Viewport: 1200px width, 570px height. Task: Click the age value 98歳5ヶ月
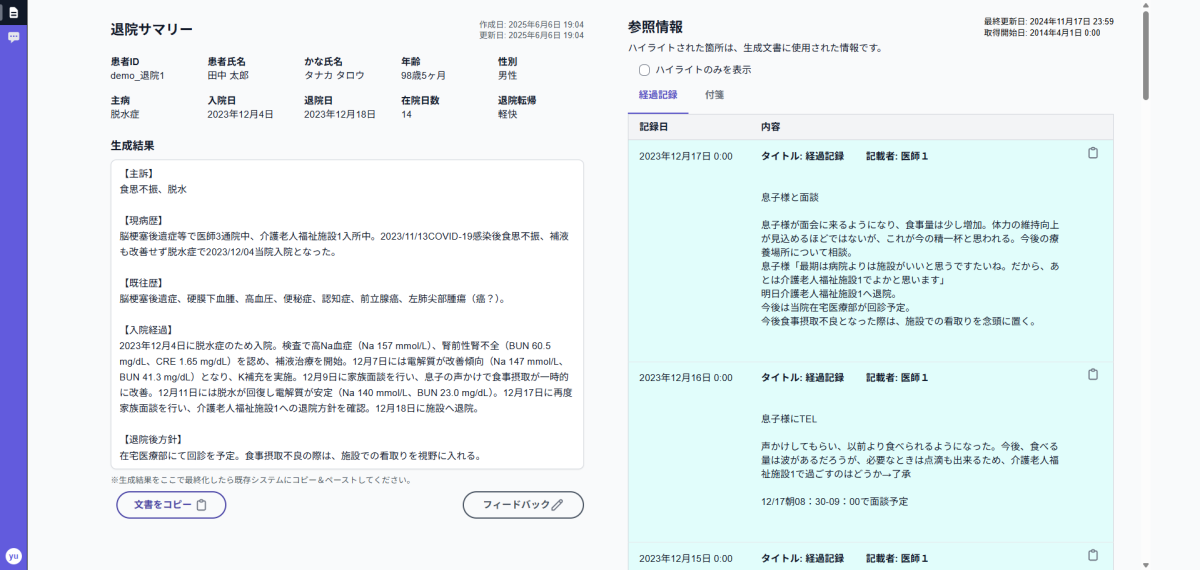[423, 75]
